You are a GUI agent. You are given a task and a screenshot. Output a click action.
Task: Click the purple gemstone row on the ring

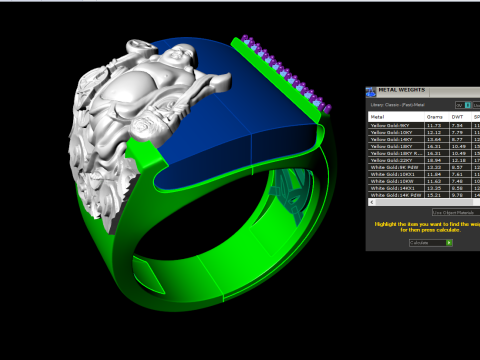pos(286,74)
